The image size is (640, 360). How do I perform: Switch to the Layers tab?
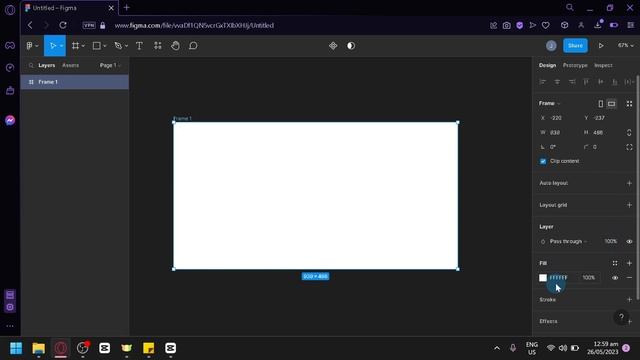47,65
